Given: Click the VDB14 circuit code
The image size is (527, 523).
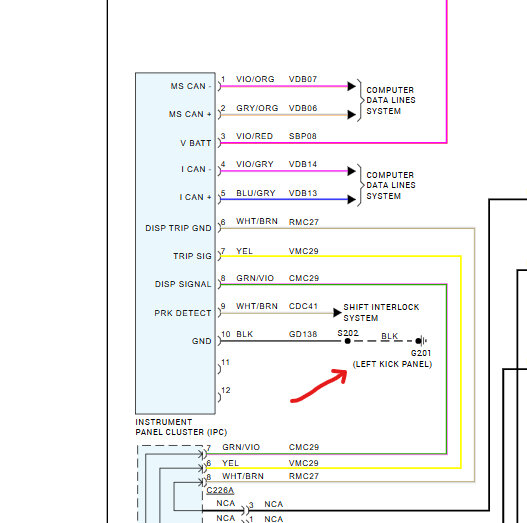Looking at the screenshot, I should (x=303, y=164).
